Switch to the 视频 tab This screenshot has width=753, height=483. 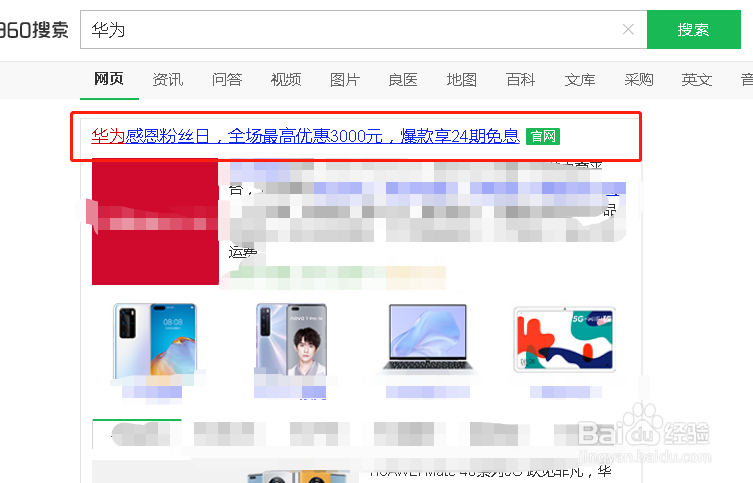(x=286, y=79)
